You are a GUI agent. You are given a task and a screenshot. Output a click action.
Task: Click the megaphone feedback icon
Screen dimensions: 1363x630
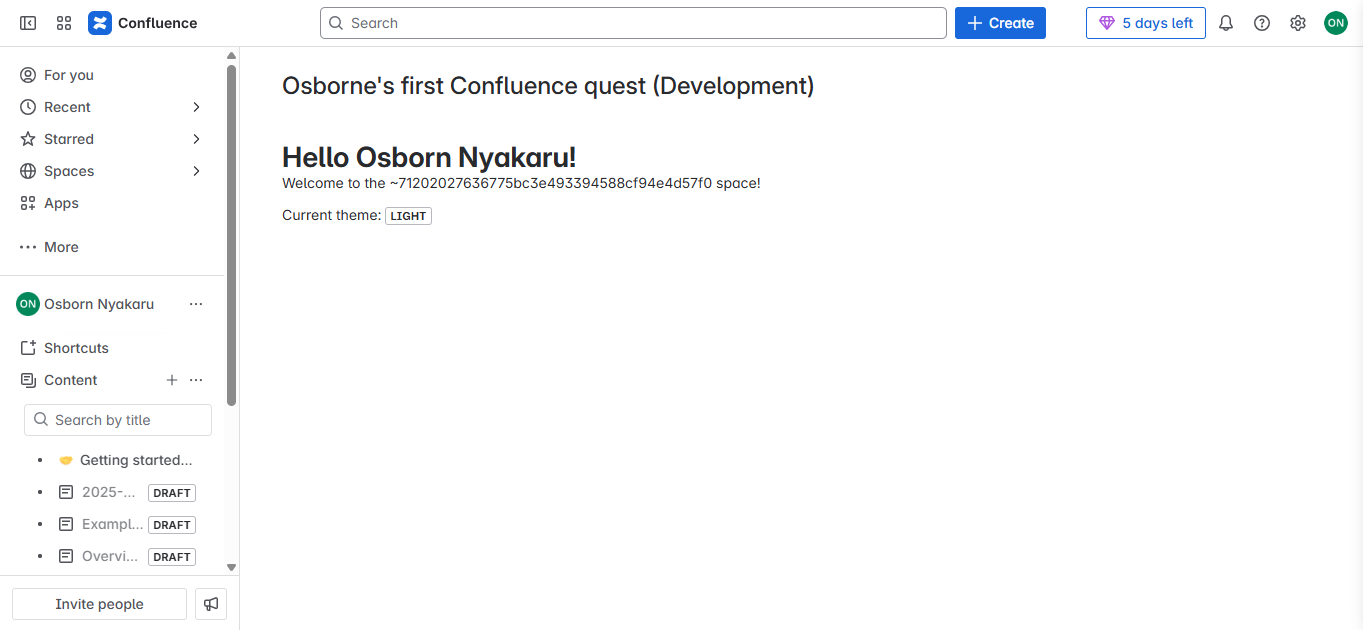point(211,604)
